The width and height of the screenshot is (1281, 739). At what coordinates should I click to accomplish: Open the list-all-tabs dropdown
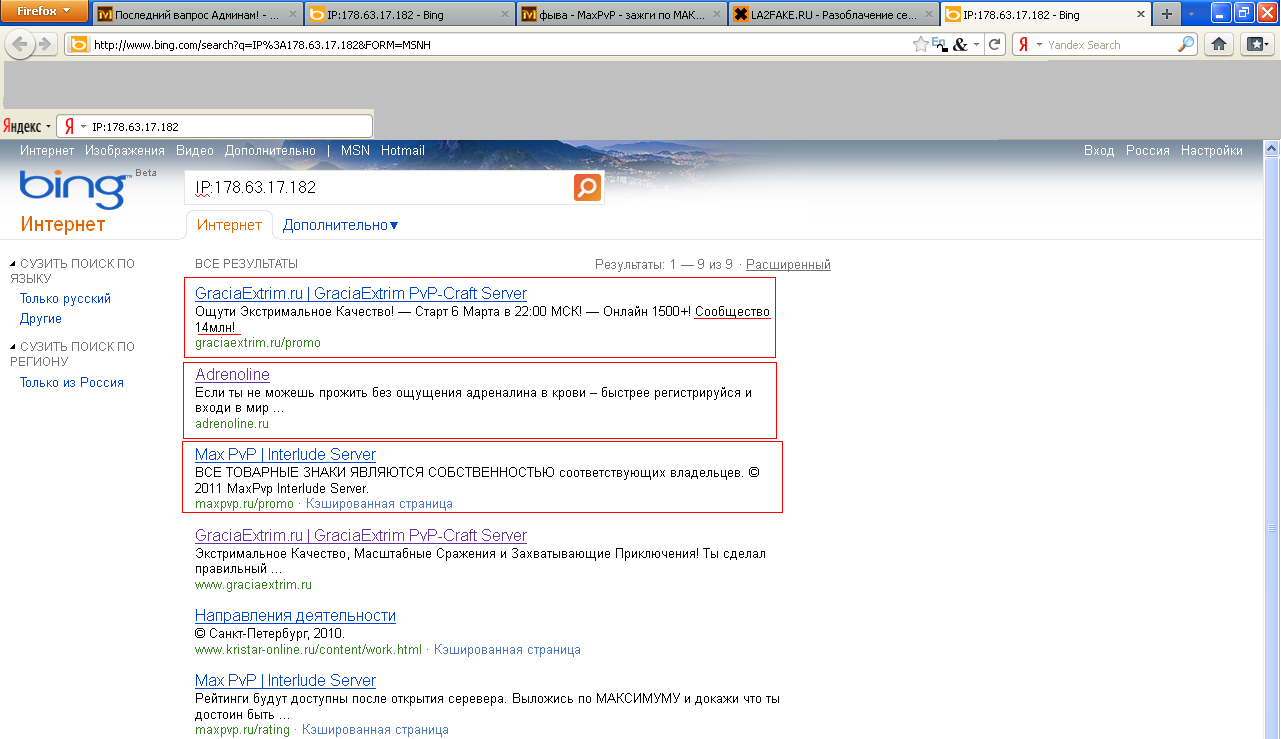click(x=1191, y=14)
